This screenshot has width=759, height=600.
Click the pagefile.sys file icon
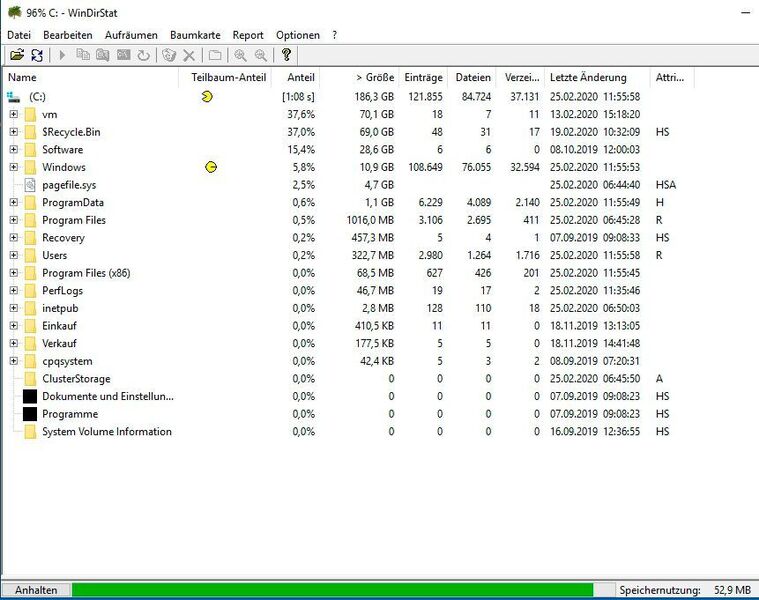tap(30, 185)
